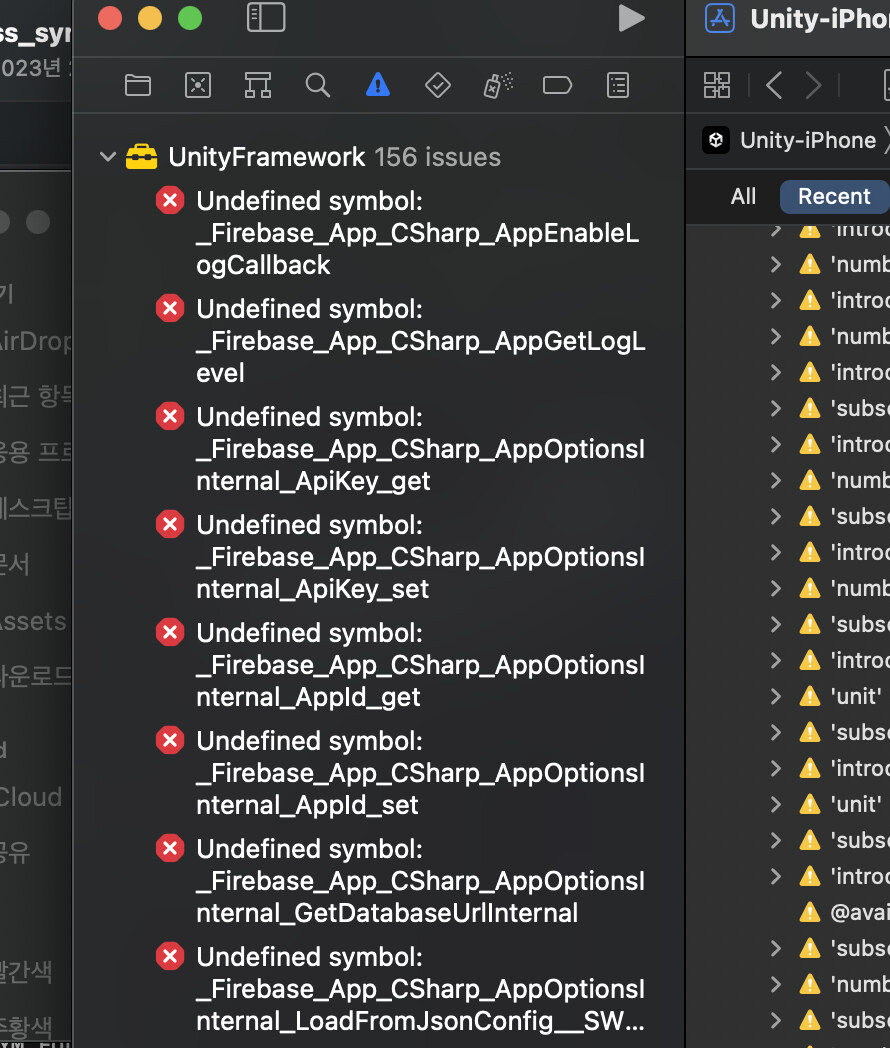890x1048 pixels.
Task: Select AppGetLogLevel undefined symbol error
Action: (421, 341)
